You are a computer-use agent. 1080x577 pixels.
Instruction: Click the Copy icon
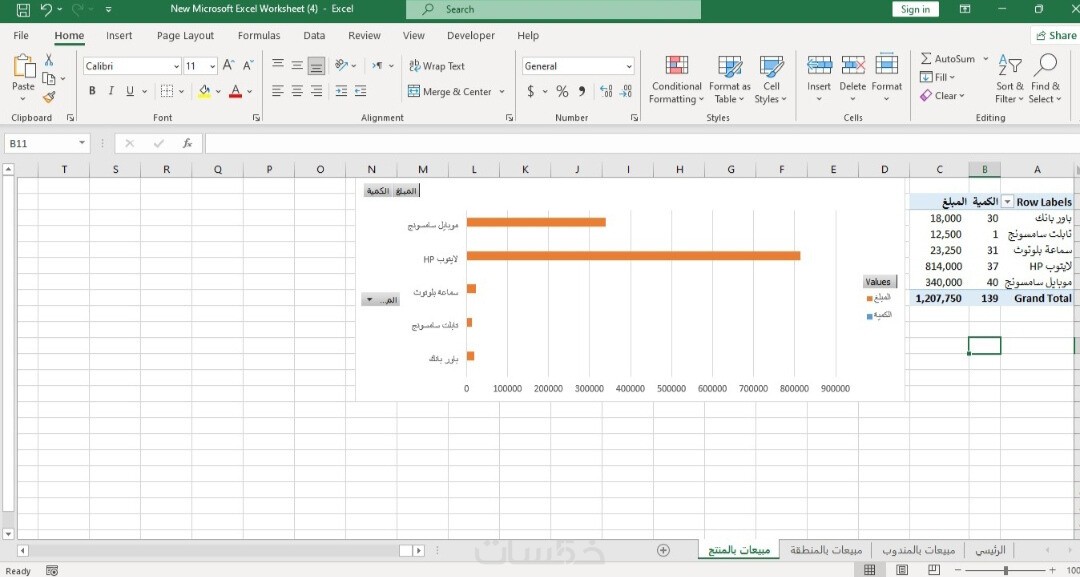pos(48,78)
